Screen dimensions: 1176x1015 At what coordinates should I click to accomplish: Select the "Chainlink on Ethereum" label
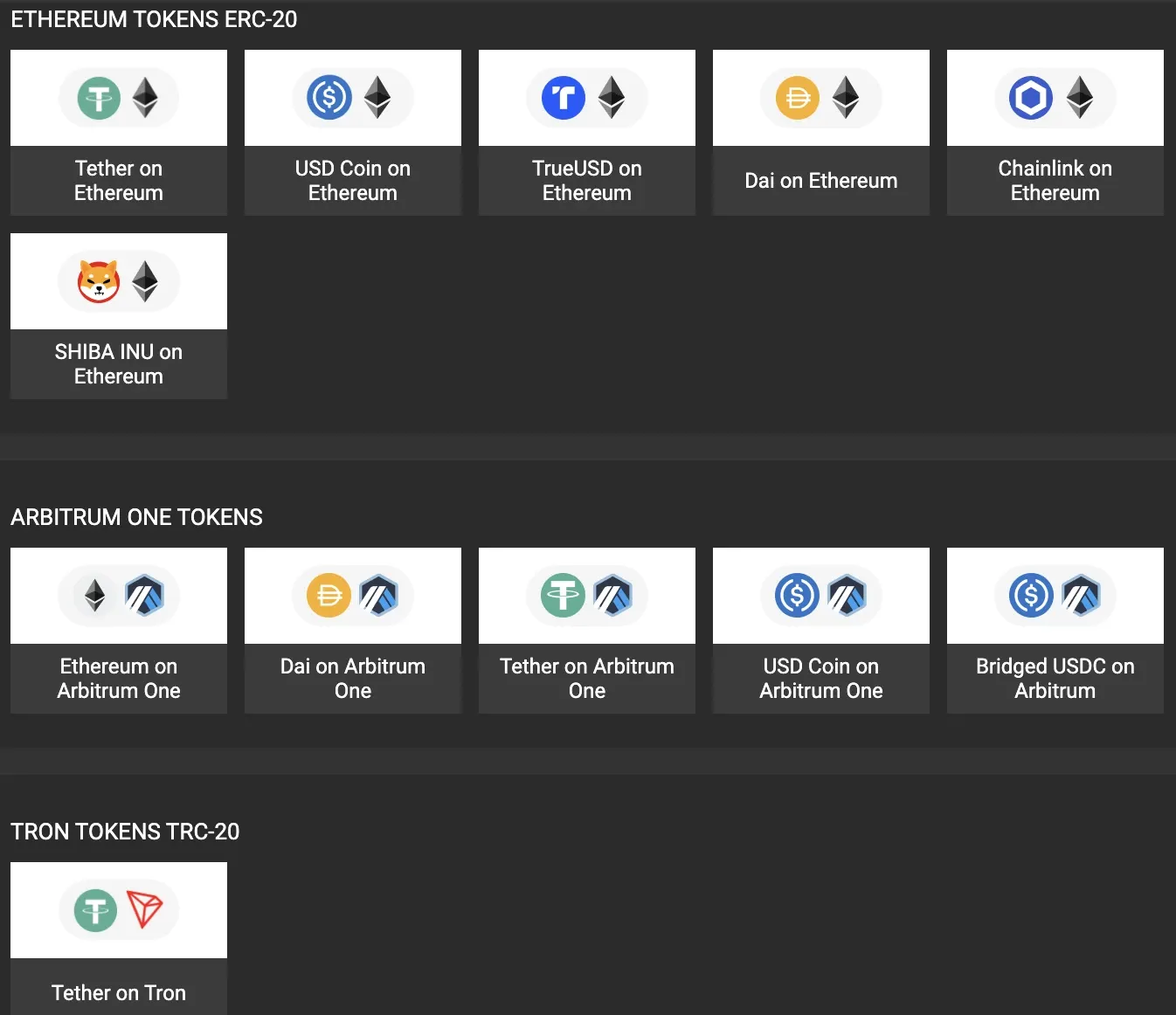point(1055,181)
